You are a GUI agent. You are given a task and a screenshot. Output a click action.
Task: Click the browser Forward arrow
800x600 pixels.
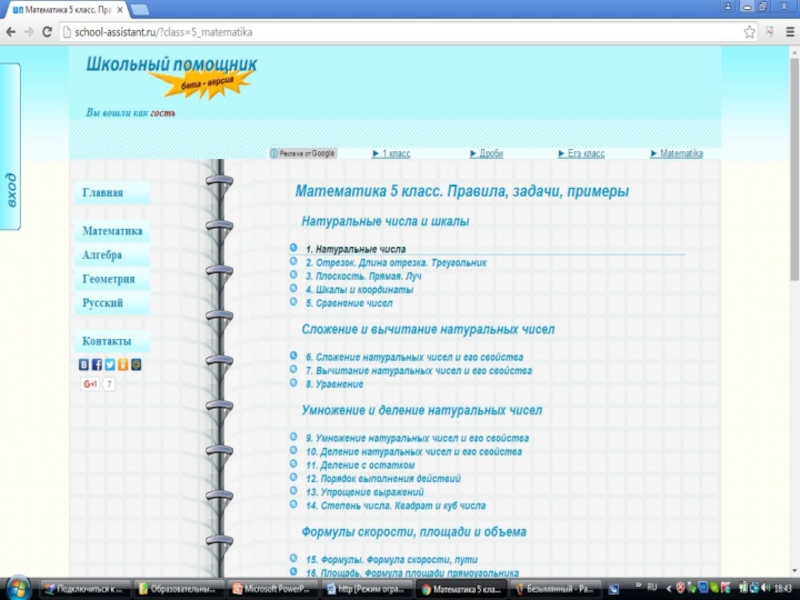pyautogui.click(x=29, y=32)
